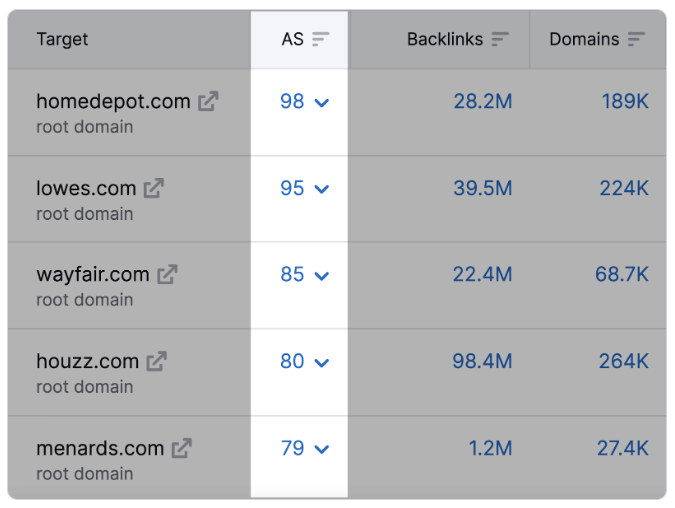Open houzz.com external link icon
This screenshot has height=508, width=675.
point(157,361)
